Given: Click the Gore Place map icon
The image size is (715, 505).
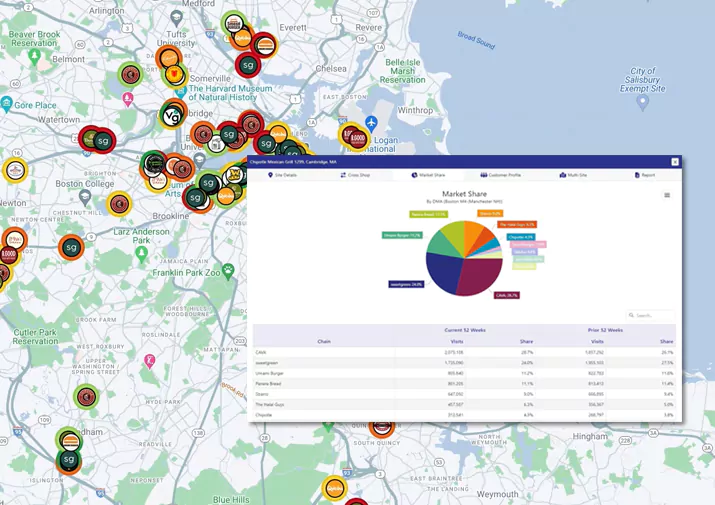Looking at the screenshot, I should click(6, 104).
